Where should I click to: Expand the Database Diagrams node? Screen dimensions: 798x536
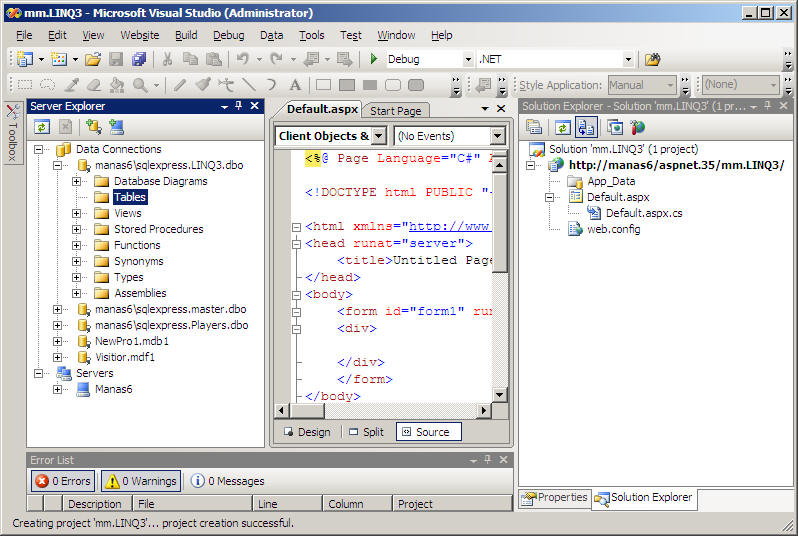point(76,181)
